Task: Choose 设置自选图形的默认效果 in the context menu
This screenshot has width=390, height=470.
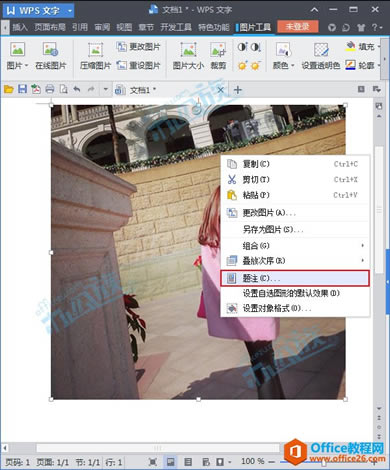Action: pyautogui.click(x=295, y=293)
